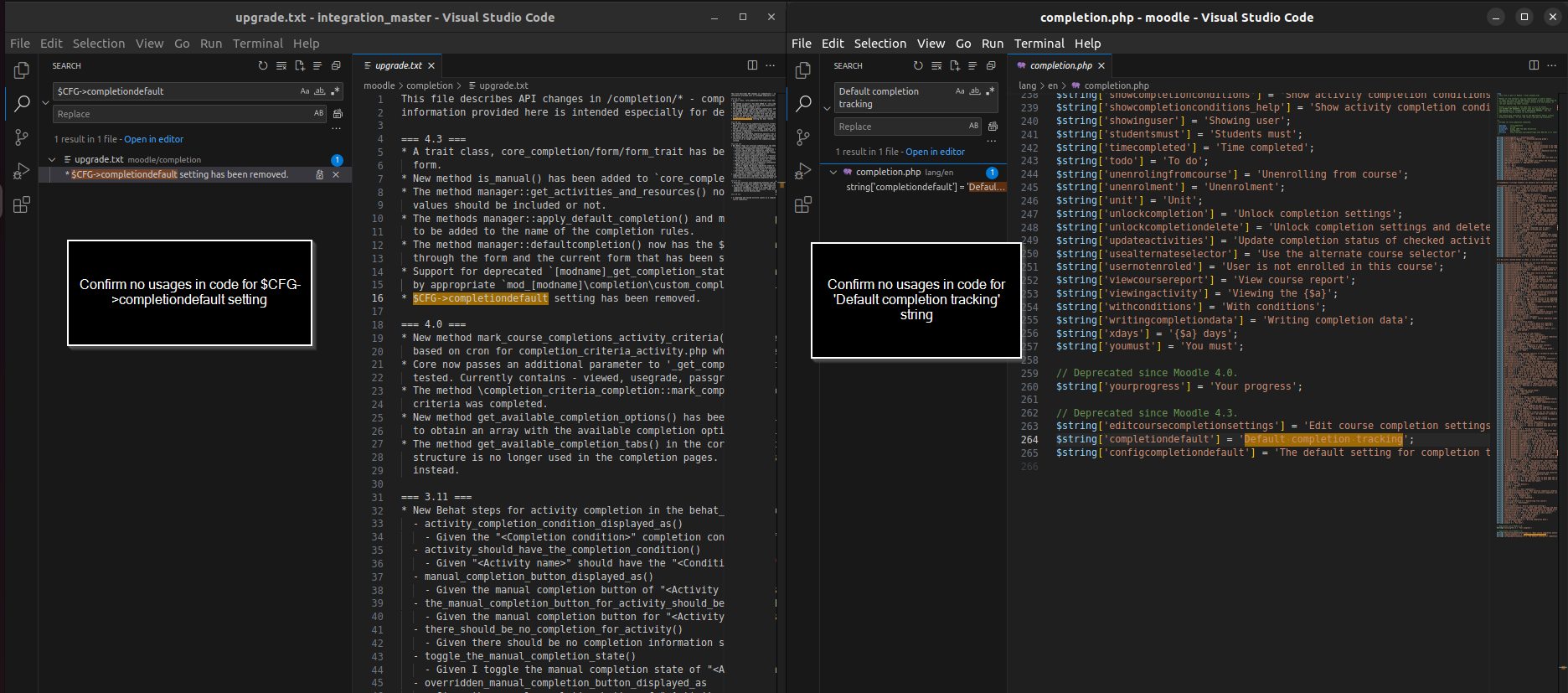Open 'completion' breadcrumb in upgrade.txt editor
This screenshot has height=693, width=1568.
tap(430, 85)
